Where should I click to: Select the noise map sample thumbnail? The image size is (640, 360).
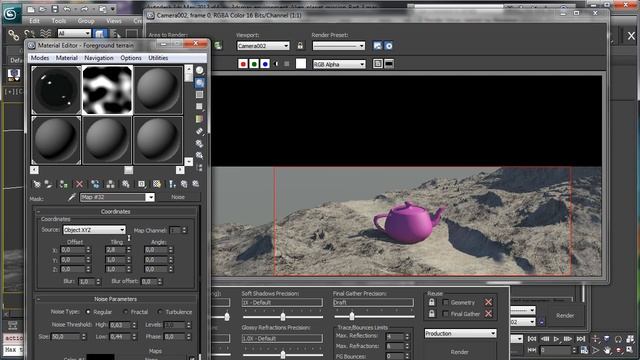(x=107, y=90)
